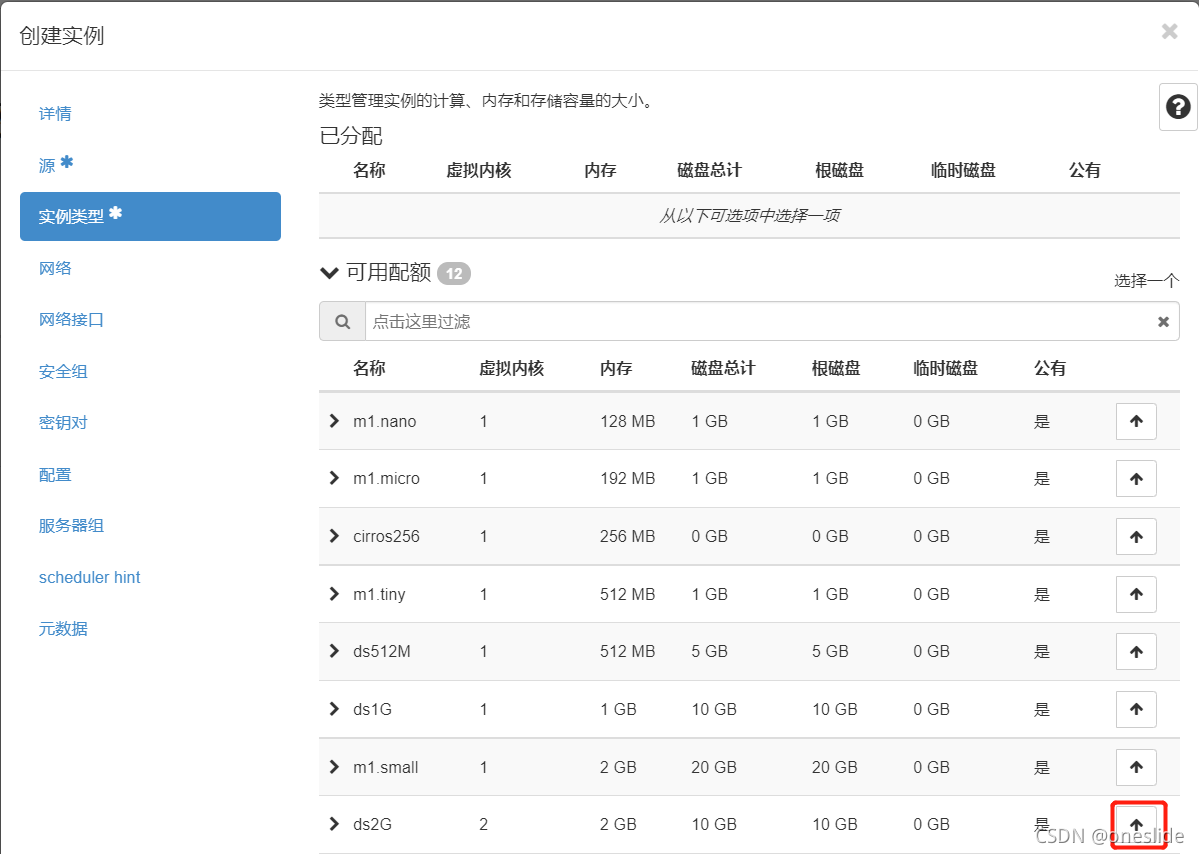
Task: Allocate ds2G flavor with its up arrow
Action: tap(1136, 824)
